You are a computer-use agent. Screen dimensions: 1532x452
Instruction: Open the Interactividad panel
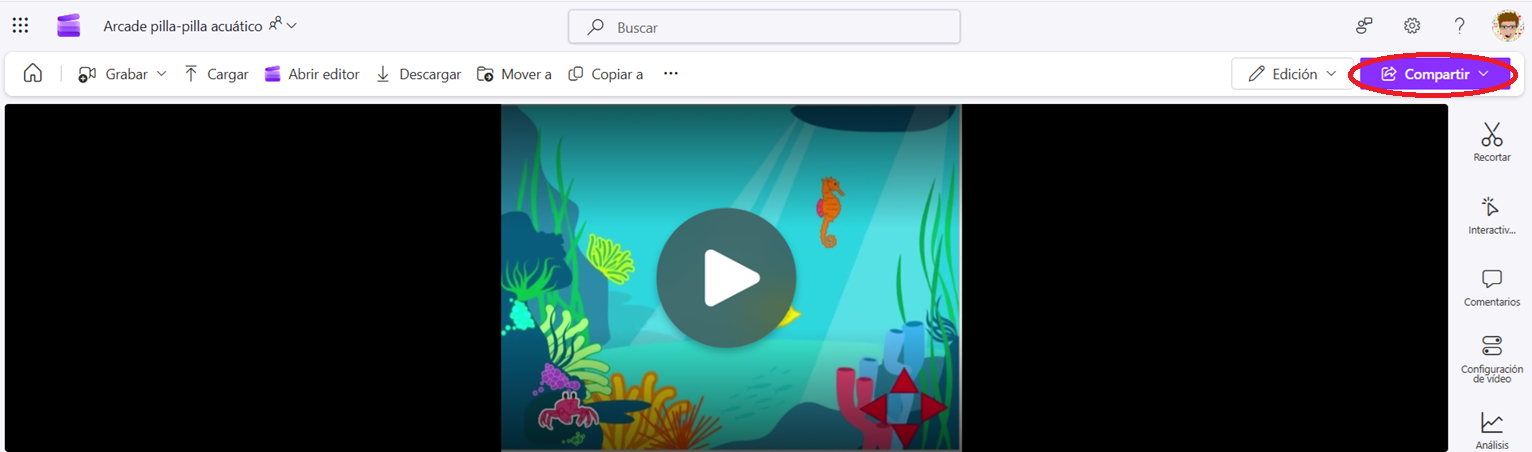1492,216
